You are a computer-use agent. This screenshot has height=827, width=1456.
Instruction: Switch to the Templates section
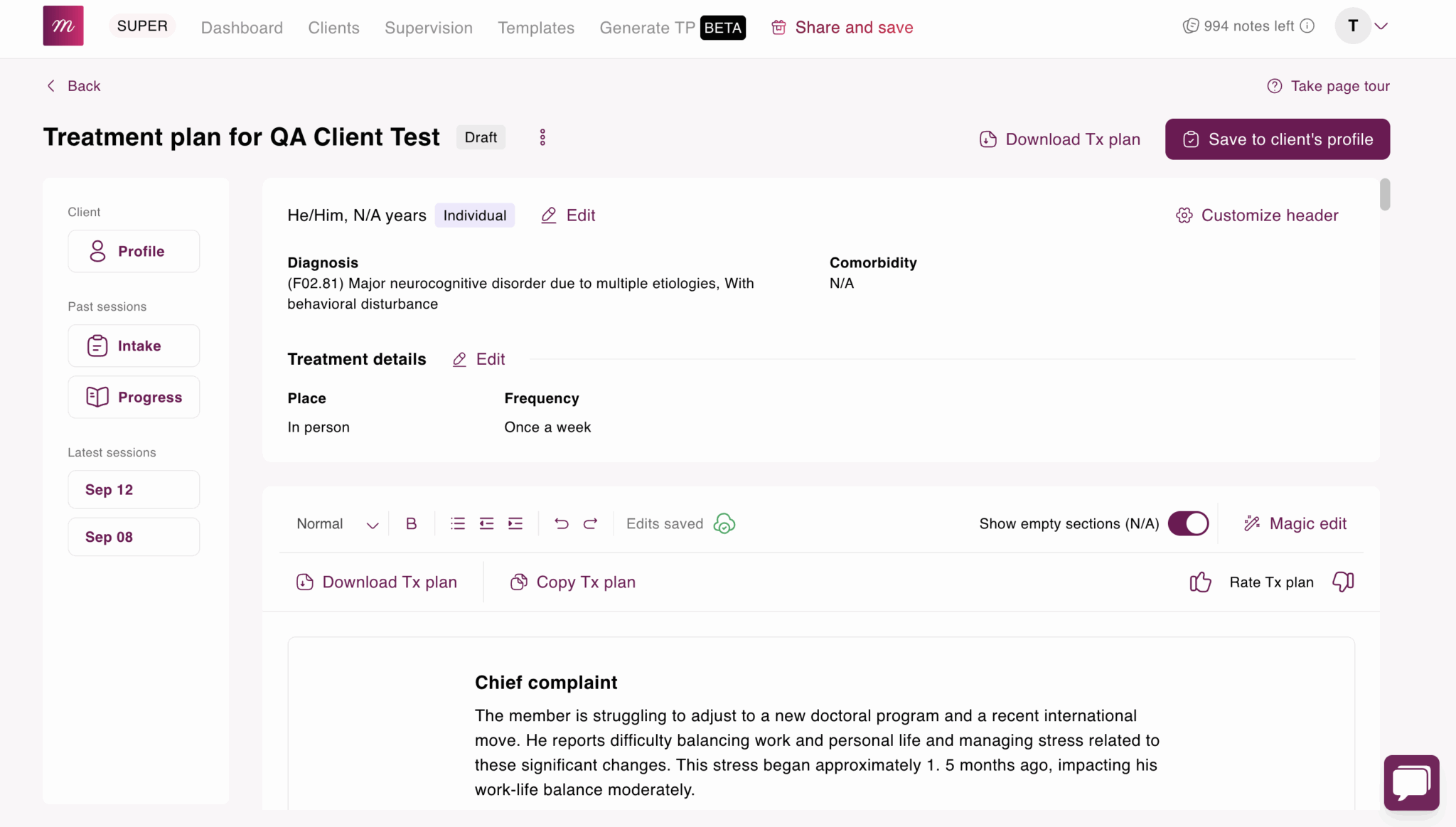click(536, 28)
